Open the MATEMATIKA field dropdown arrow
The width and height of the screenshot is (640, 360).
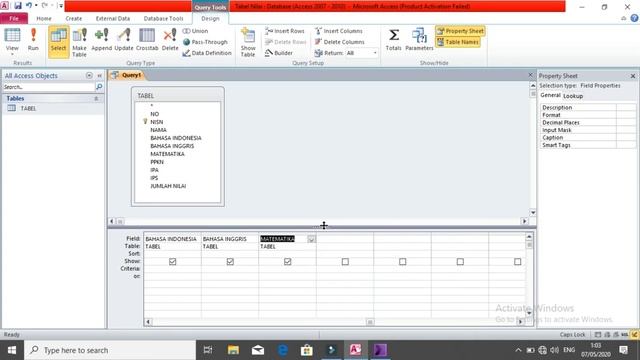(311, 239)
